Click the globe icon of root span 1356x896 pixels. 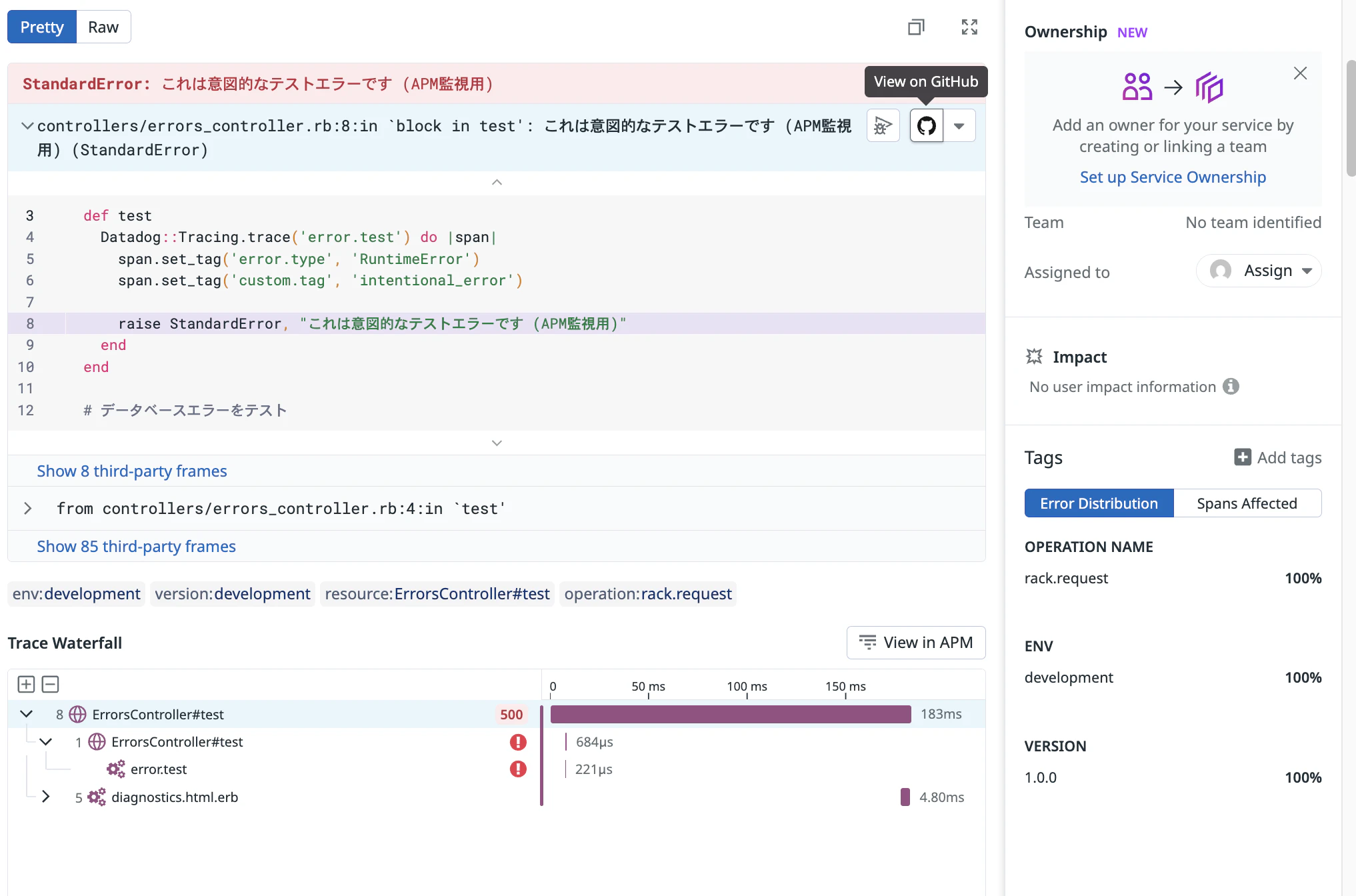coord(78,714)
